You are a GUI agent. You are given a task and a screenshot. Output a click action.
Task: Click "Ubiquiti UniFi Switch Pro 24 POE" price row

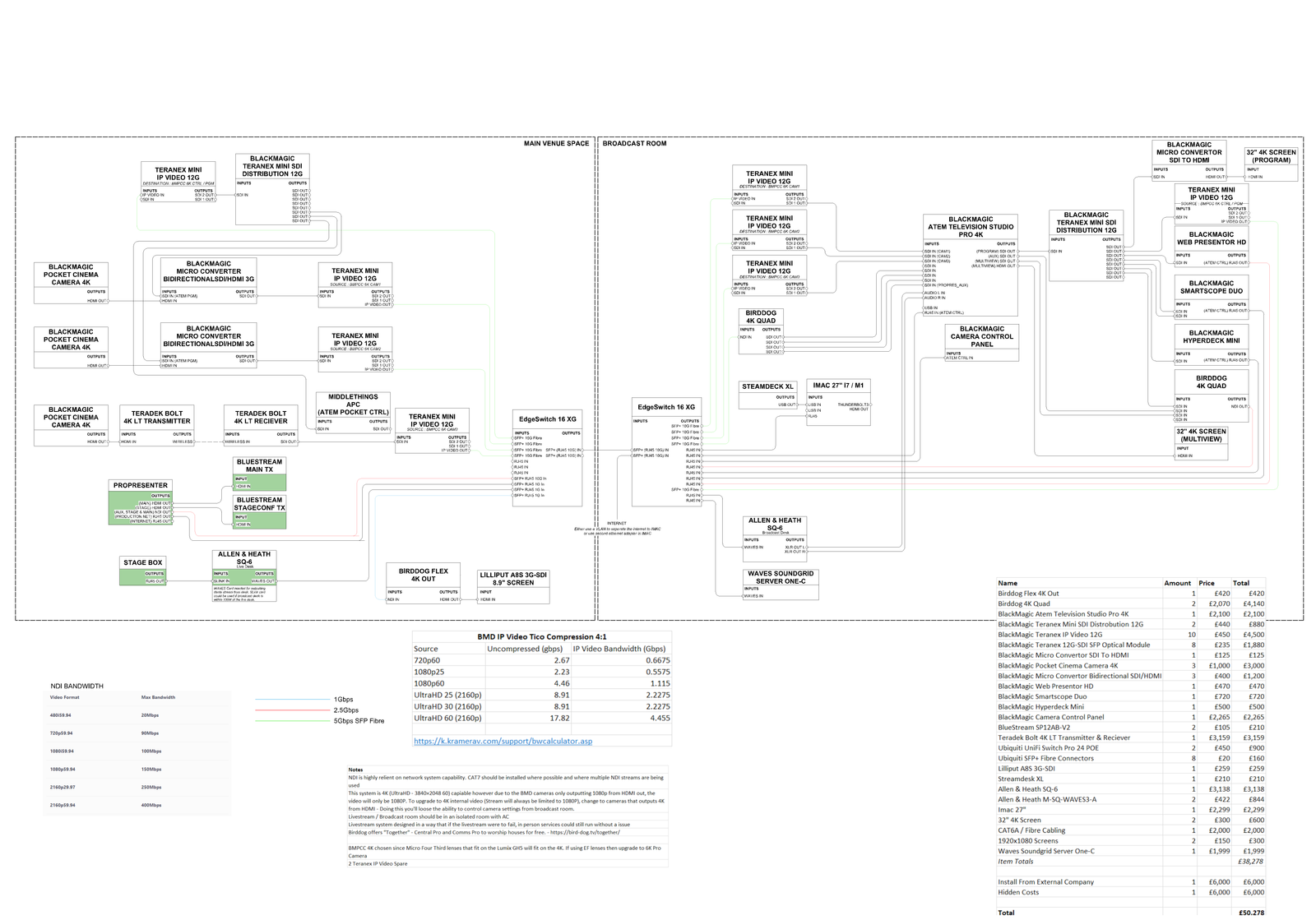tap(1131, 748)
